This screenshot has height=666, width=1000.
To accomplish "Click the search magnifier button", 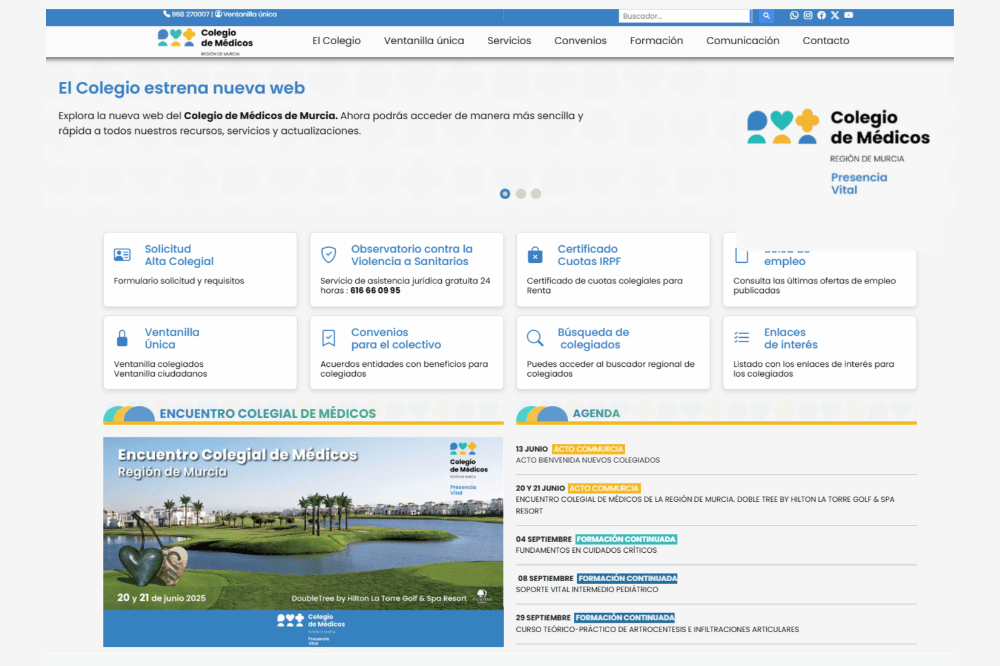I will click(766, 16).
